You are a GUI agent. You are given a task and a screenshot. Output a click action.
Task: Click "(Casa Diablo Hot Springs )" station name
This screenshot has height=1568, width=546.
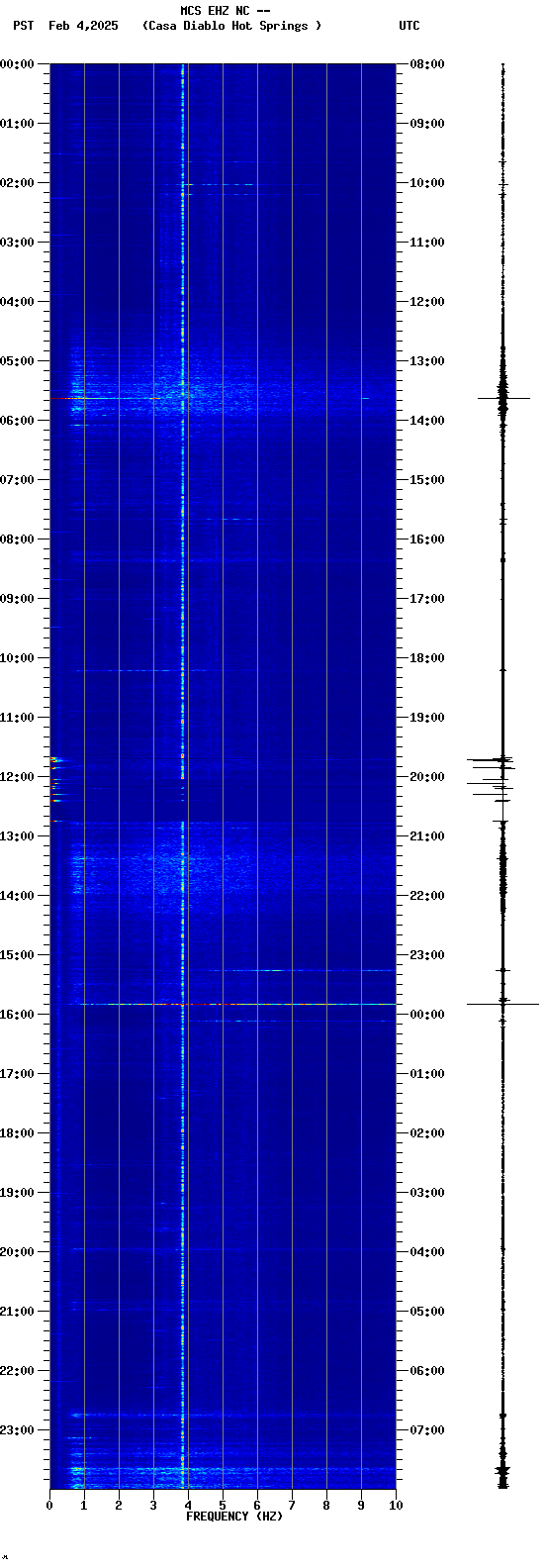[x=232, y=26]
